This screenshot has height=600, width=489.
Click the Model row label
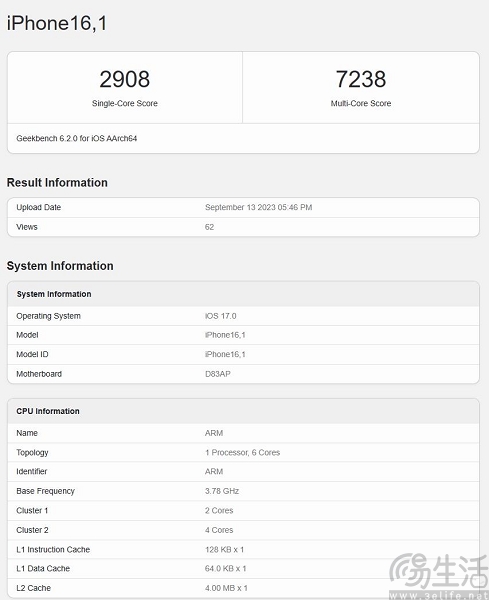tap(27, 335)
